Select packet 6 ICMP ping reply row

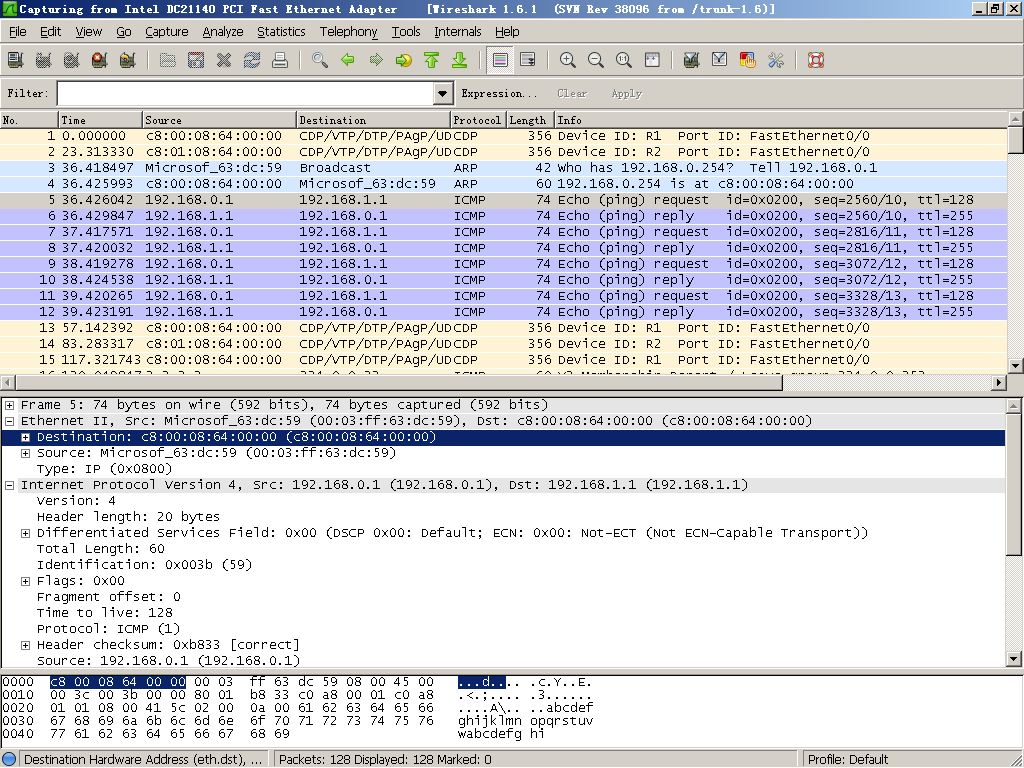pos(503,216)
